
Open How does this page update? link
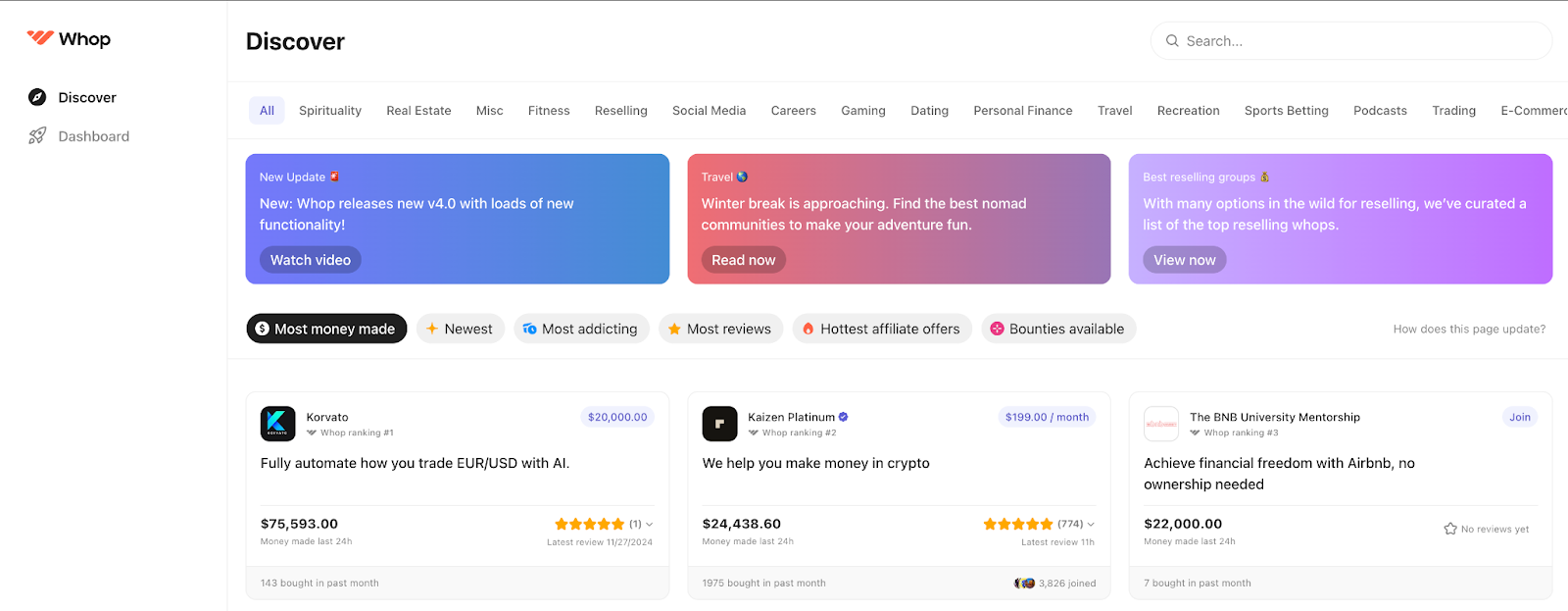(x=1469, y=330)
